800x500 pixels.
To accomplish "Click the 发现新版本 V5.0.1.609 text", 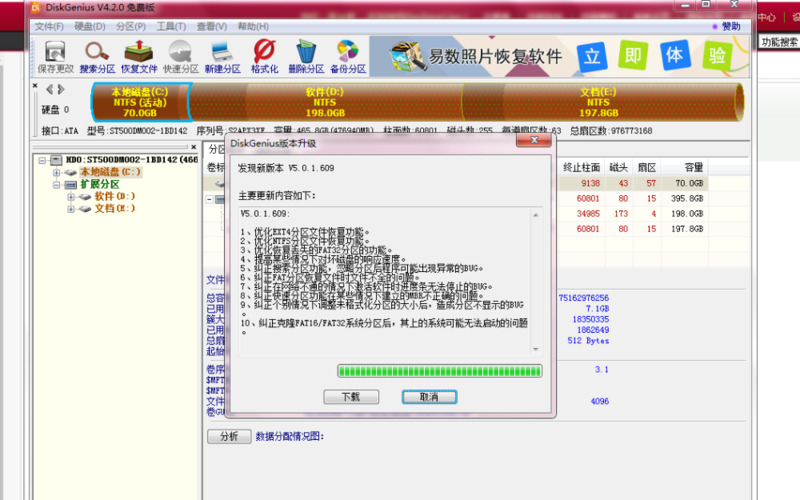I will tap(286, 168).
